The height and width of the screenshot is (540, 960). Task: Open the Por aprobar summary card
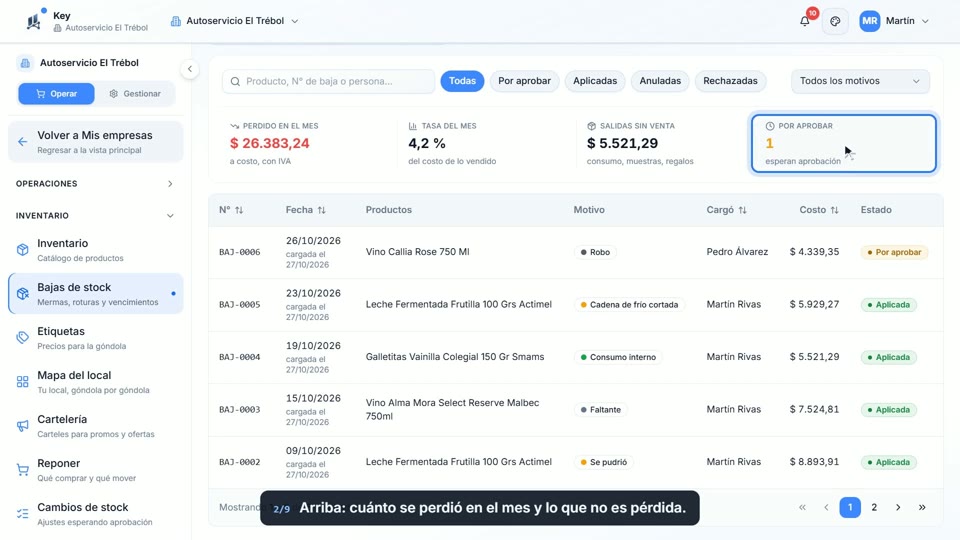tap(844, 143)
